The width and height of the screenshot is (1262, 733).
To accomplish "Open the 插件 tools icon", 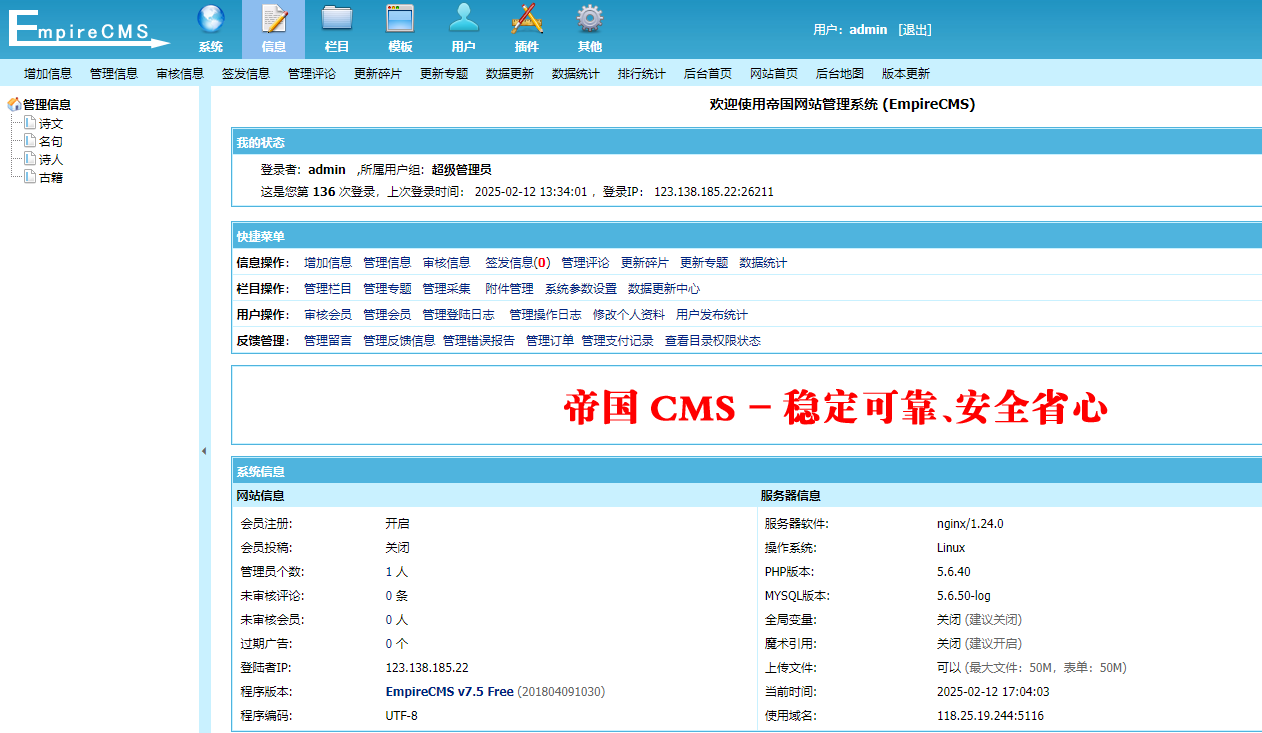I will coord(527,20).
